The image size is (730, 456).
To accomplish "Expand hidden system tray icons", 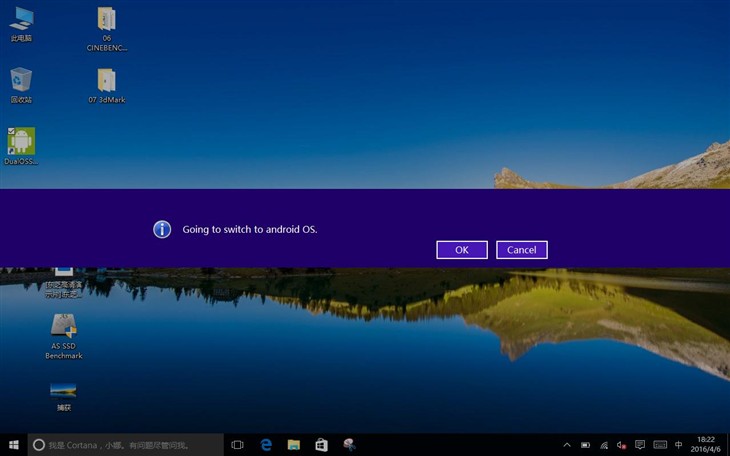I will pyautogui.click(x=567, y=445).
